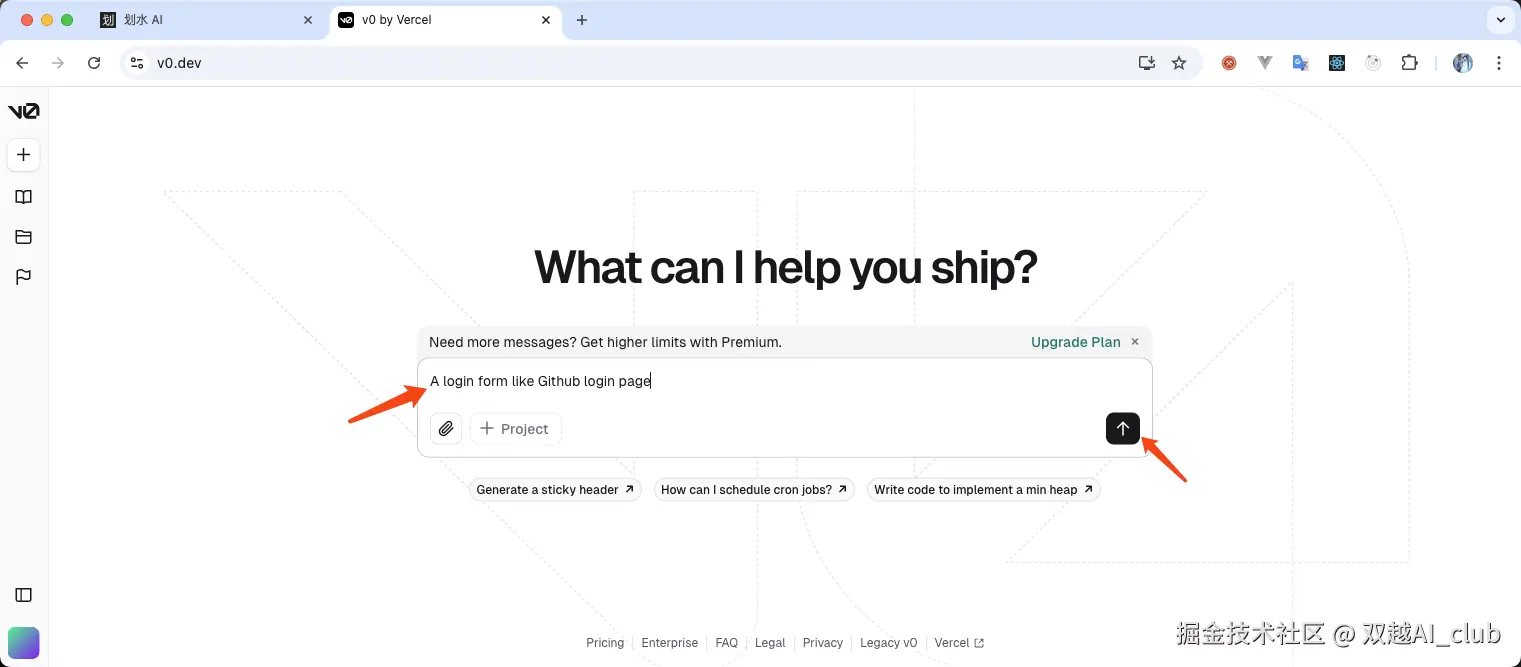The width and height of the screenshot is (1521, 667).
Task: Attach a file with paperclip icon
Action: pos(446,429)
